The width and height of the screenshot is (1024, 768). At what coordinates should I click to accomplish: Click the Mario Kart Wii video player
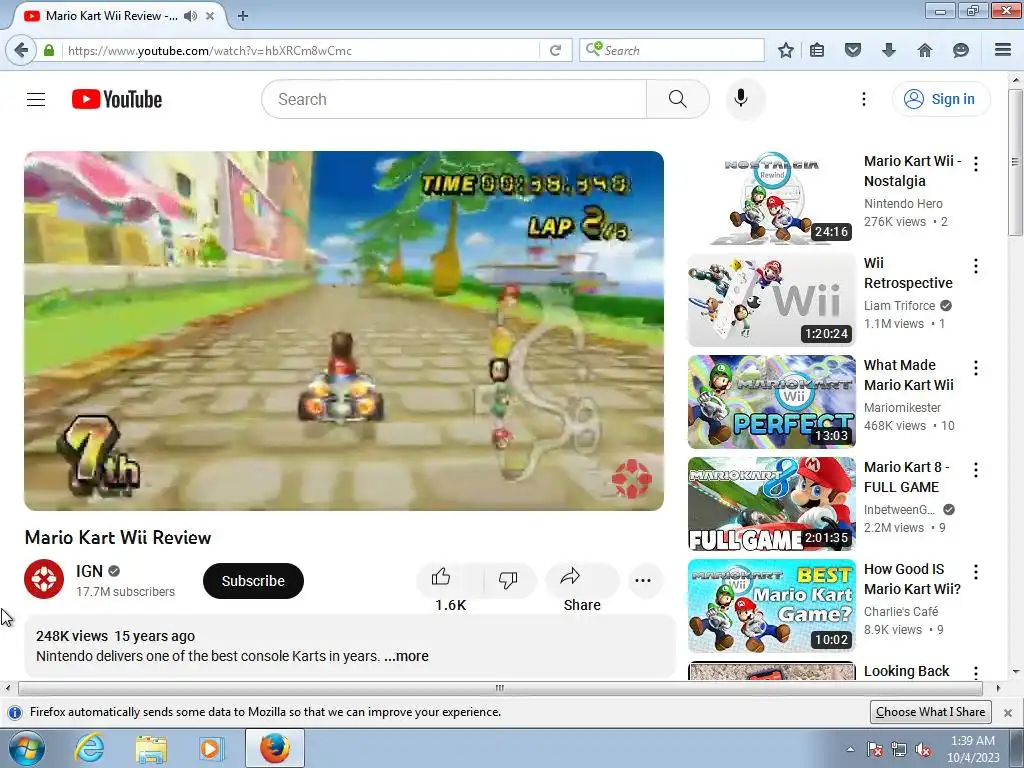(x=344, y=331)
